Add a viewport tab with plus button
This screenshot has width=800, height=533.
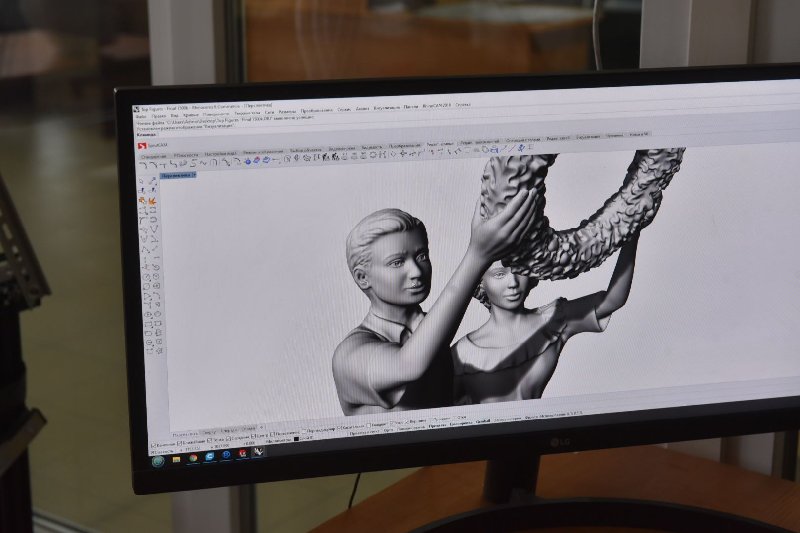click(263, 427)
